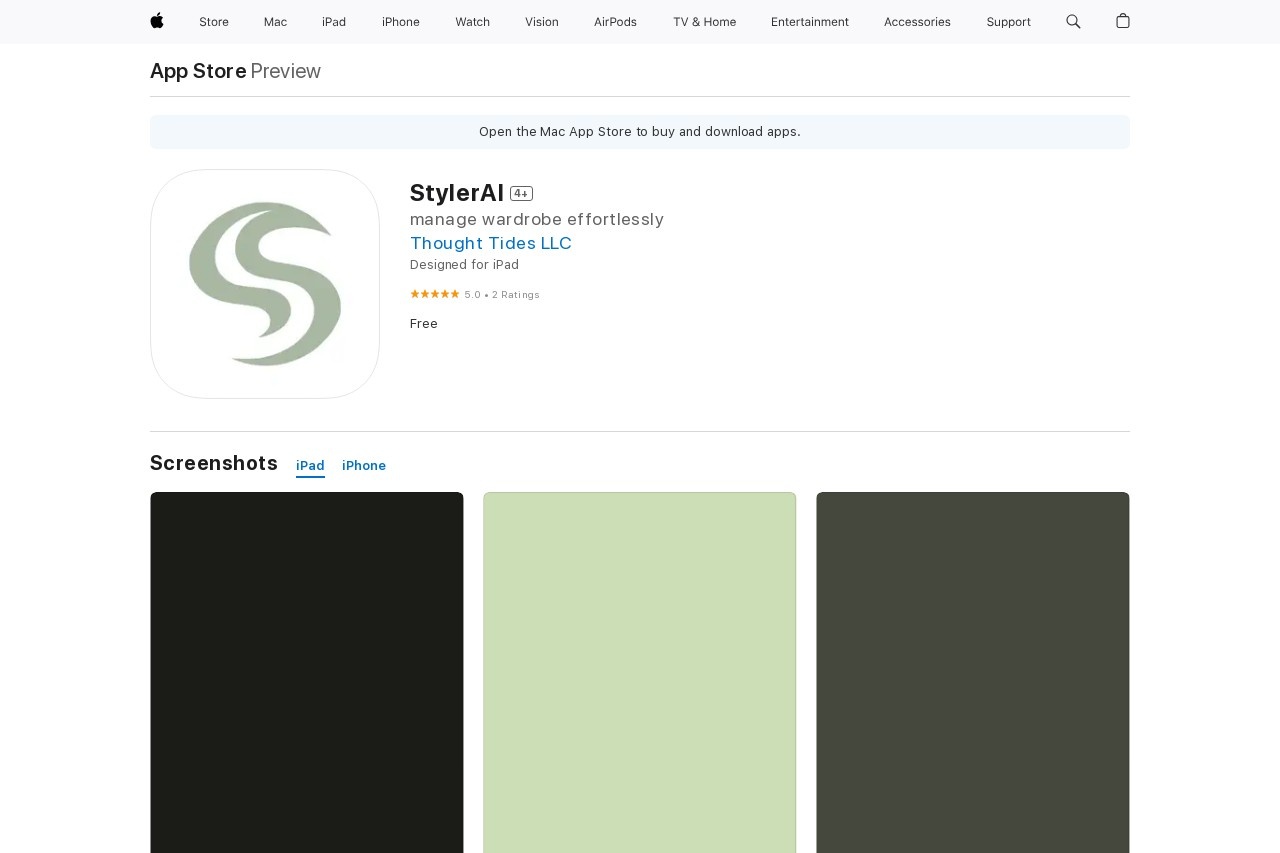The image size is (1280, 853).
Task: Open the light green screenshot
Action: pos(640,672)
